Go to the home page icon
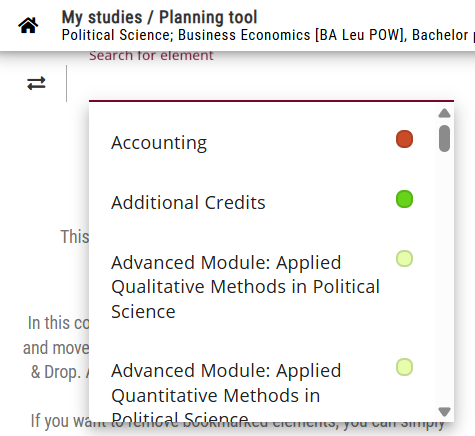The width and height of the screenshot is (475, 436). point(28,25)
